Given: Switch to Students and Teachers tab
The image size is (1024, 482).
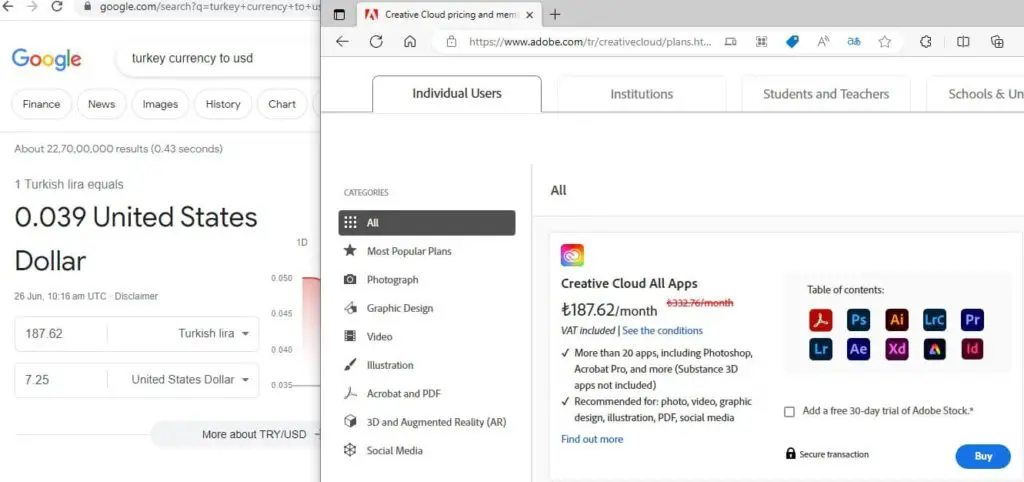Looking at the screenshot, I should tap(825, 94).
